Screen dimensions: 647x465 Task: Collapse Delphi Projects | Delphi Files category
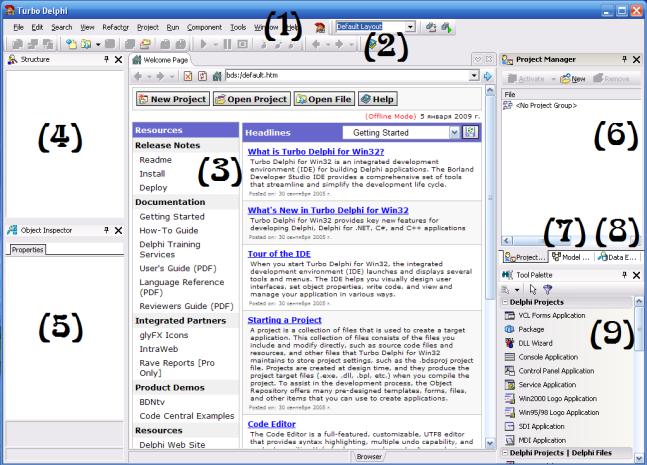coord(505,453)
